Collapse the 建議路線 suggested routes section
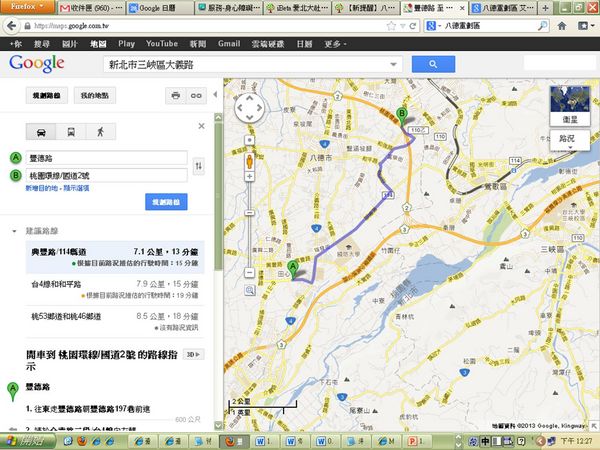 coord(14,231)
